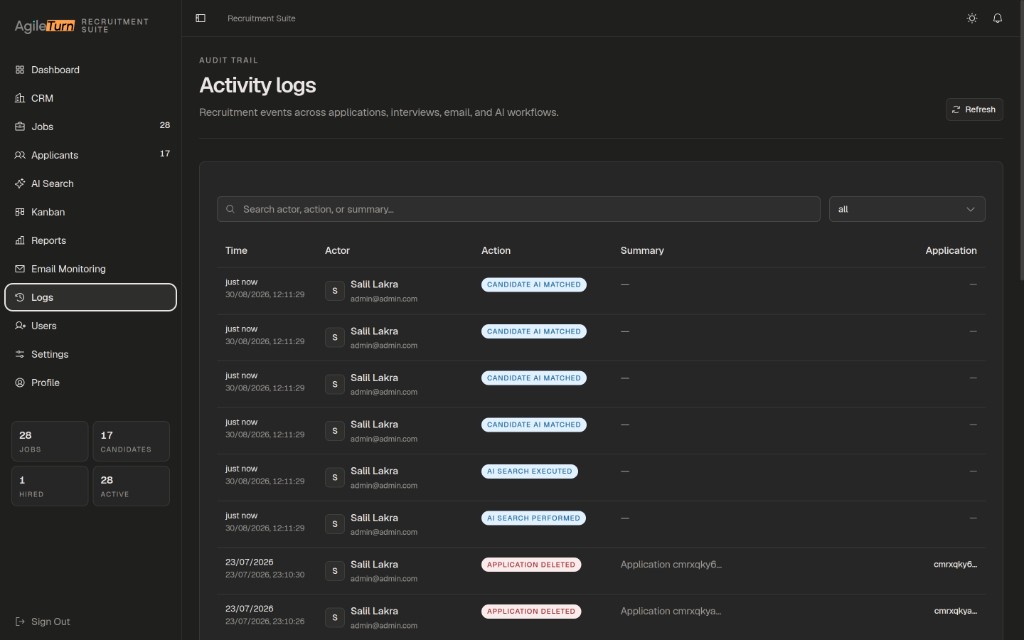Click the Reports chart icon
The width and height of the screenshot is (1024, 640).
pyautogui.click(x=20, y=240)
